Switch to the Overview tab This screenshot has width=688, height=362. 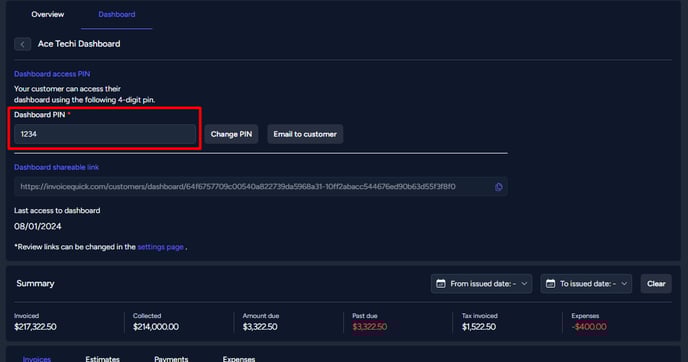pos(47,14)
